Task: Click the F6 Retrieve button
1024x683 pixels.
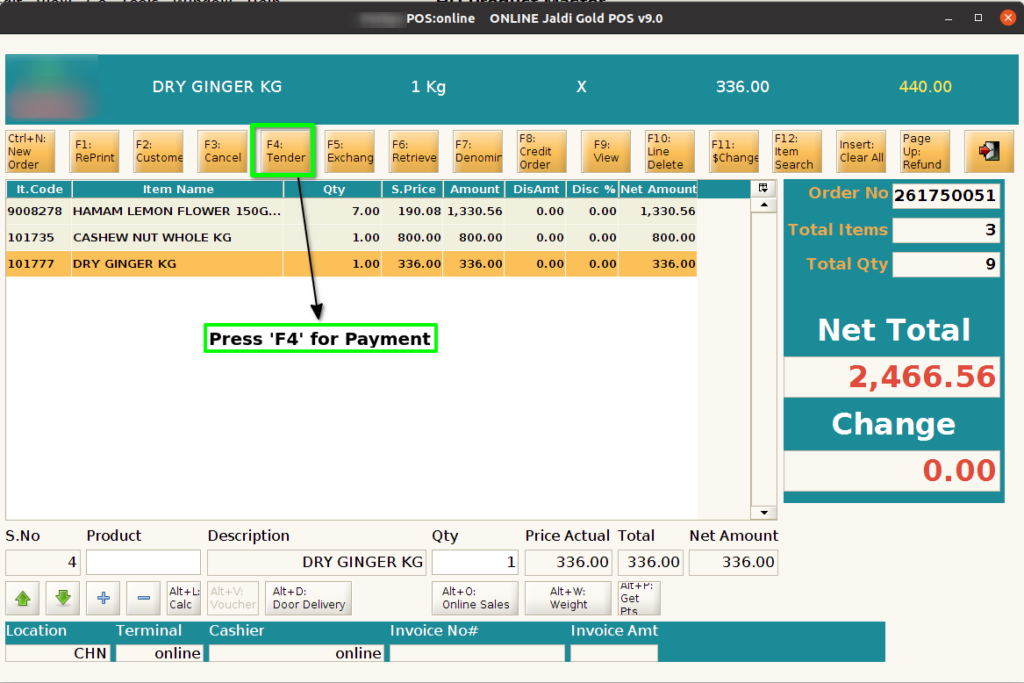Action: tap(414, 151)
